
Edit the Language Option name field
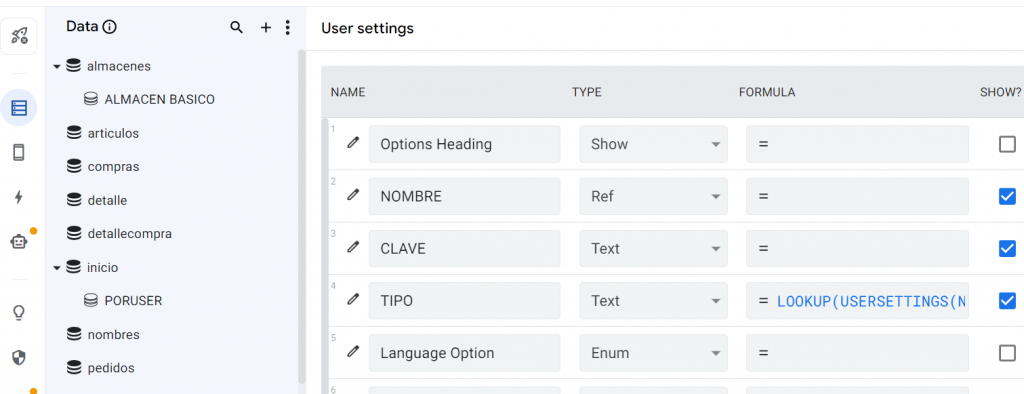point(464,353)
